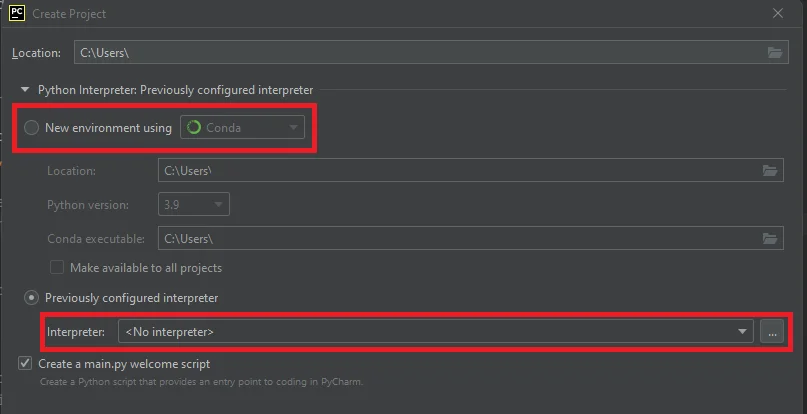807x414 pixels.
Task: Select Previously configured interpreter radio button
Action: click(x=32, y=297)
